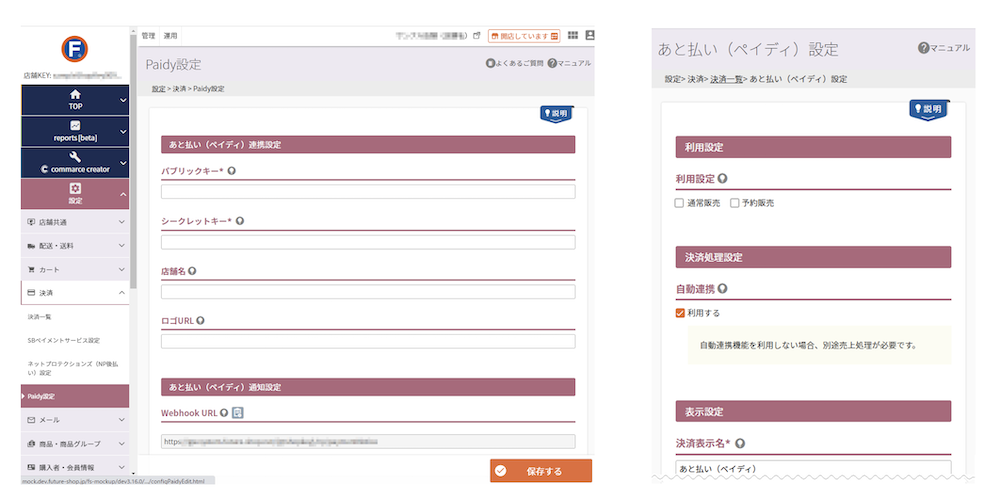
Task: Click 決済一覧 breadcrumb link in right panel
Action: pyautogui.click(x=726, y=79)
